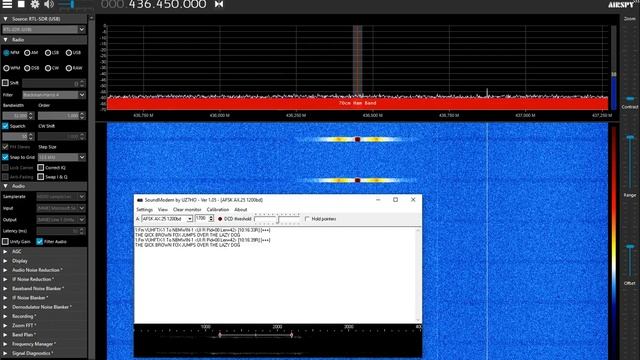Open the SDR# hamburger main menu

pos(7,4)
